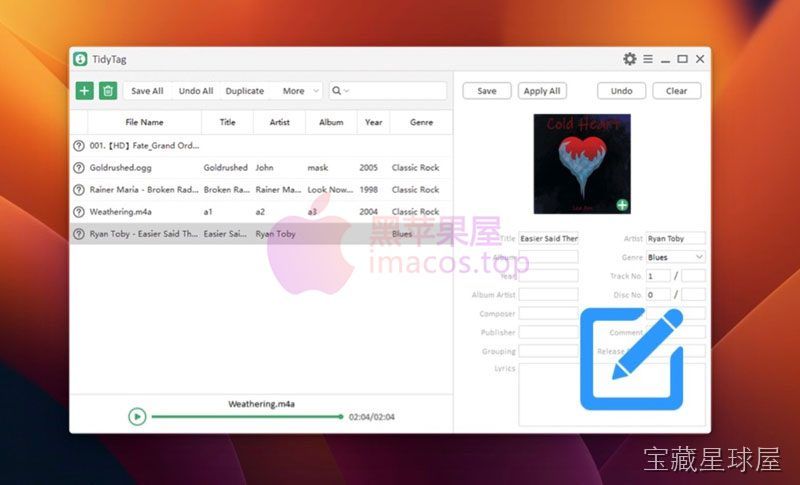Select the Rainer Maria - Broken Rad... row
This screenshot has height=485, width=800.
[x=261, y=190]
